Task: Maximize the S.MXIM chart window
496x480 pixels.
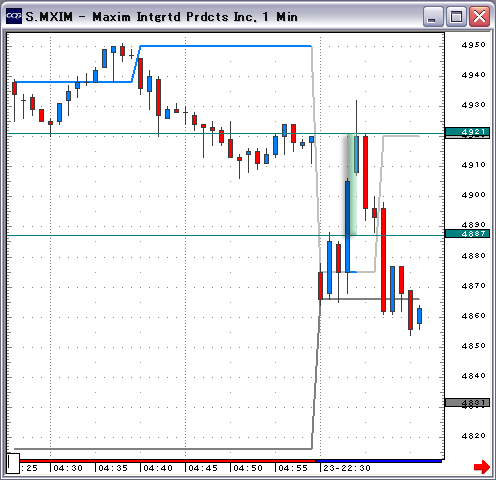Action: [x=456, y=16]
